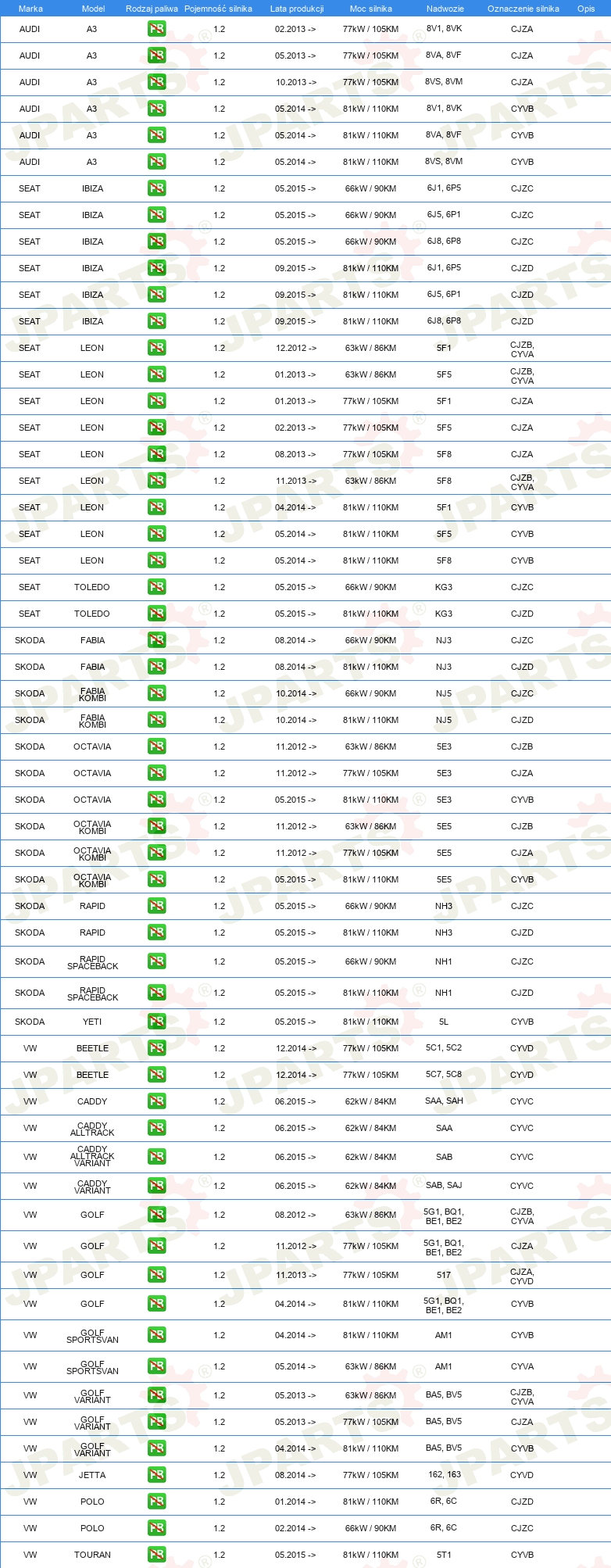Click the Nadwozie column header

pos(445,9)
